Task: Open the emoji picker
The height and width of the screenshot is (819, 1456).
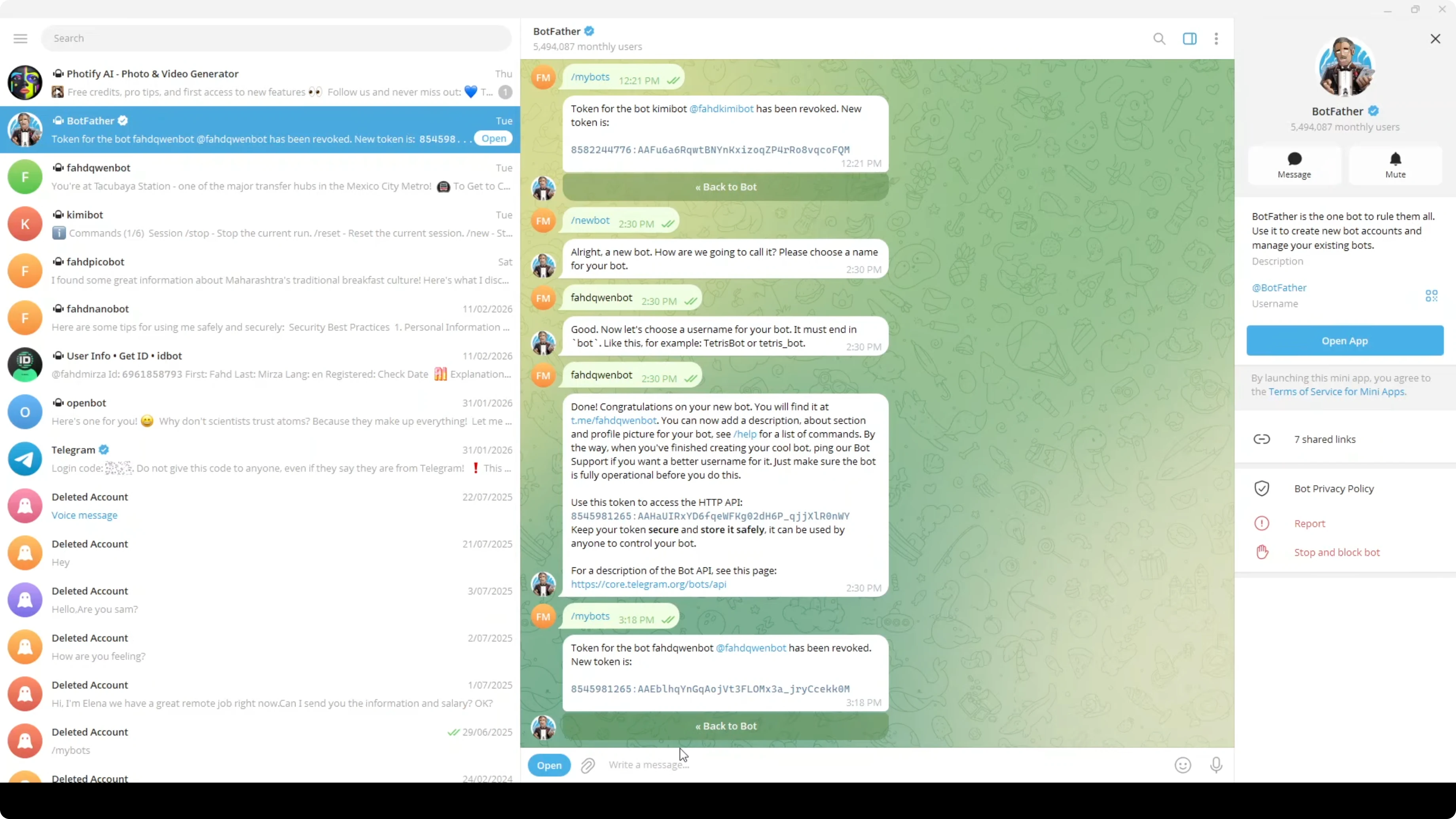Action: [x=1183, y=765]
